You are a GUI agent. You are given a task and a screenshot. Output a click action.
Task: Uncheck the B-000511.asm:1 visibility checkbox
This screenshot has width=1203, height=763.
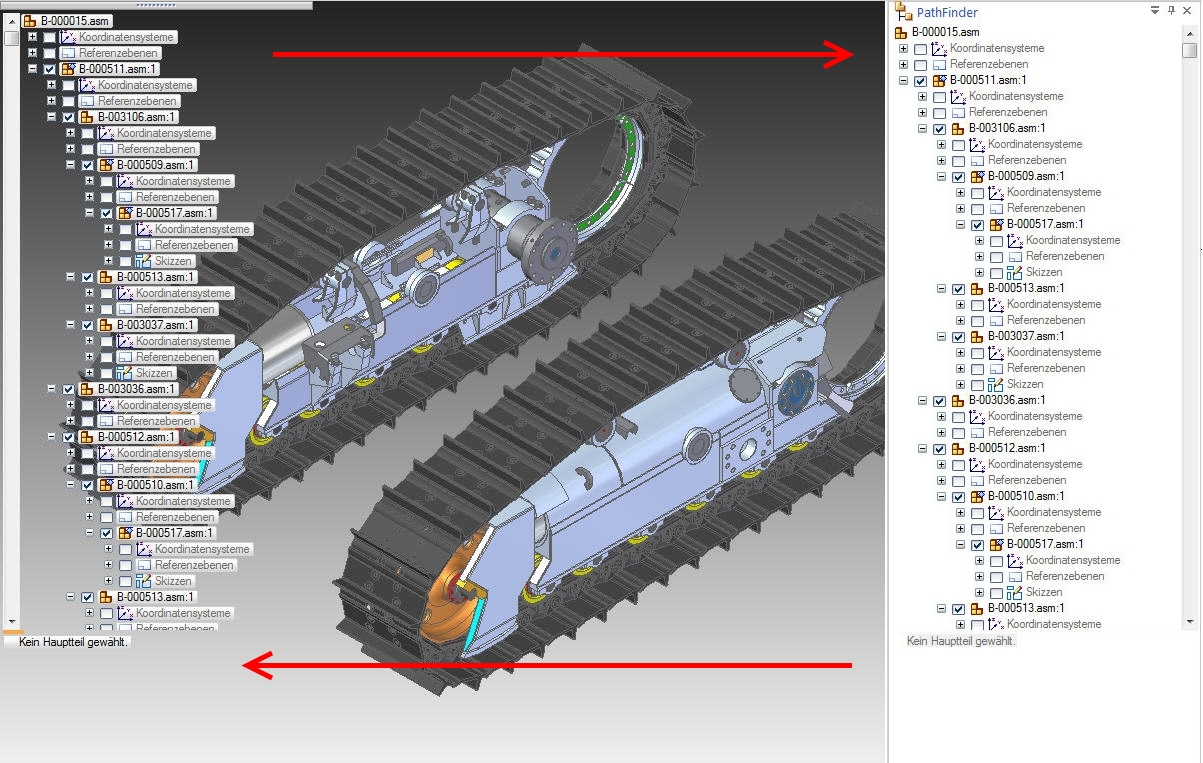(x=922, y=80)
